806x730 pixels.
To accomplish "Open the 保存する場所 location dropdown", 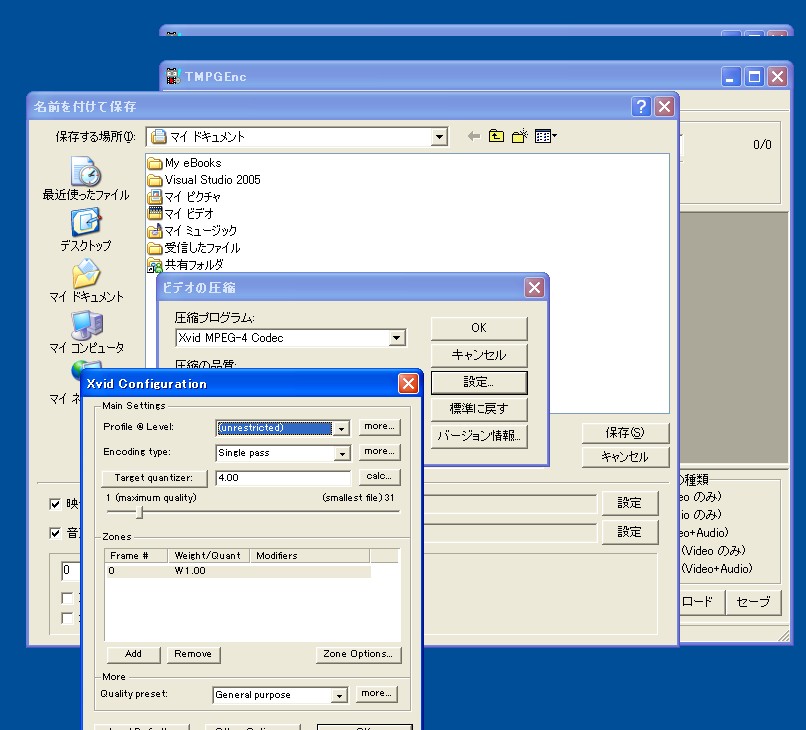I will (439, 137).
